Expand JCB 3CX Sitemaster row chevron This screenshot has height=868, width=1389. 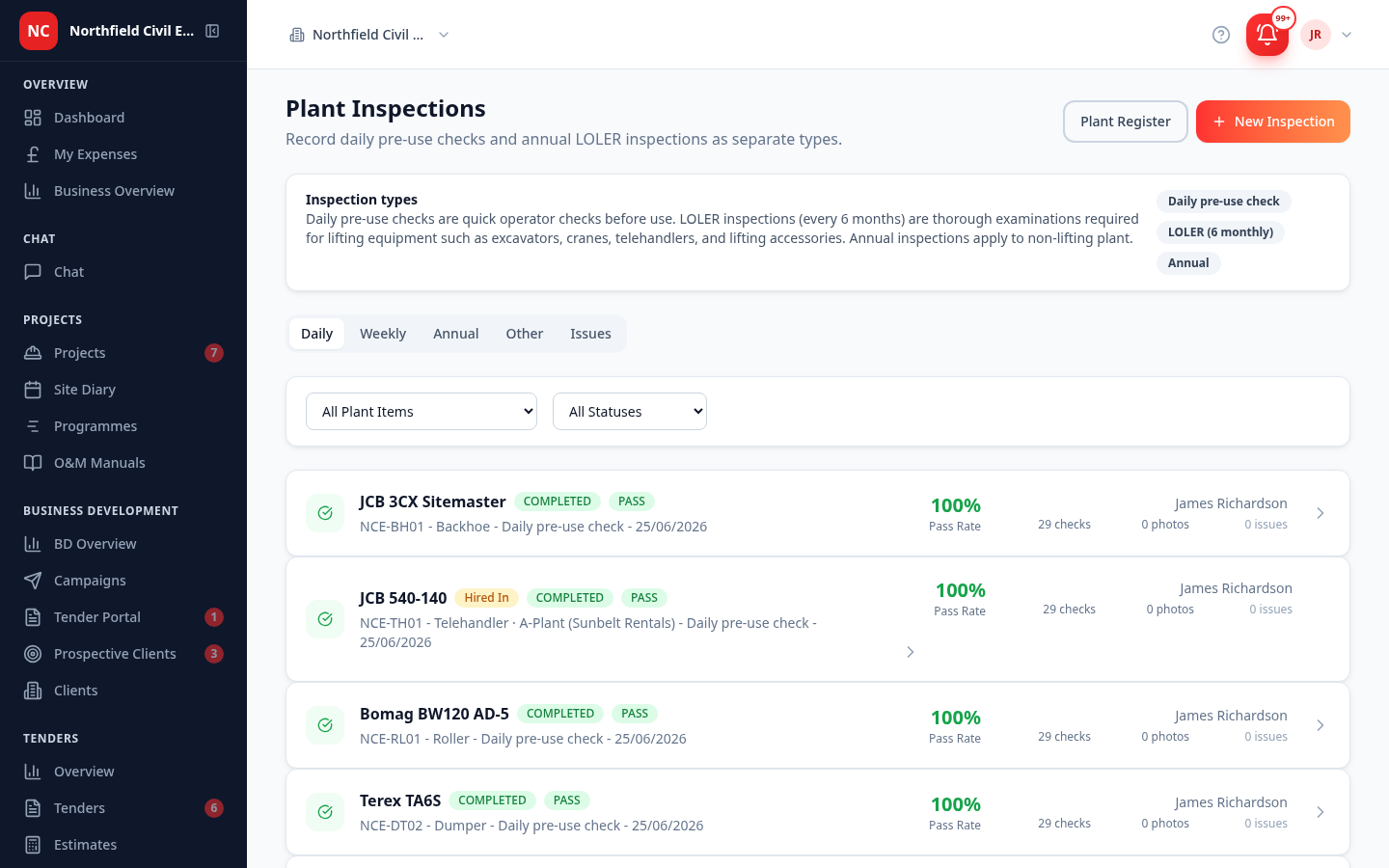tap(1321, 513)
